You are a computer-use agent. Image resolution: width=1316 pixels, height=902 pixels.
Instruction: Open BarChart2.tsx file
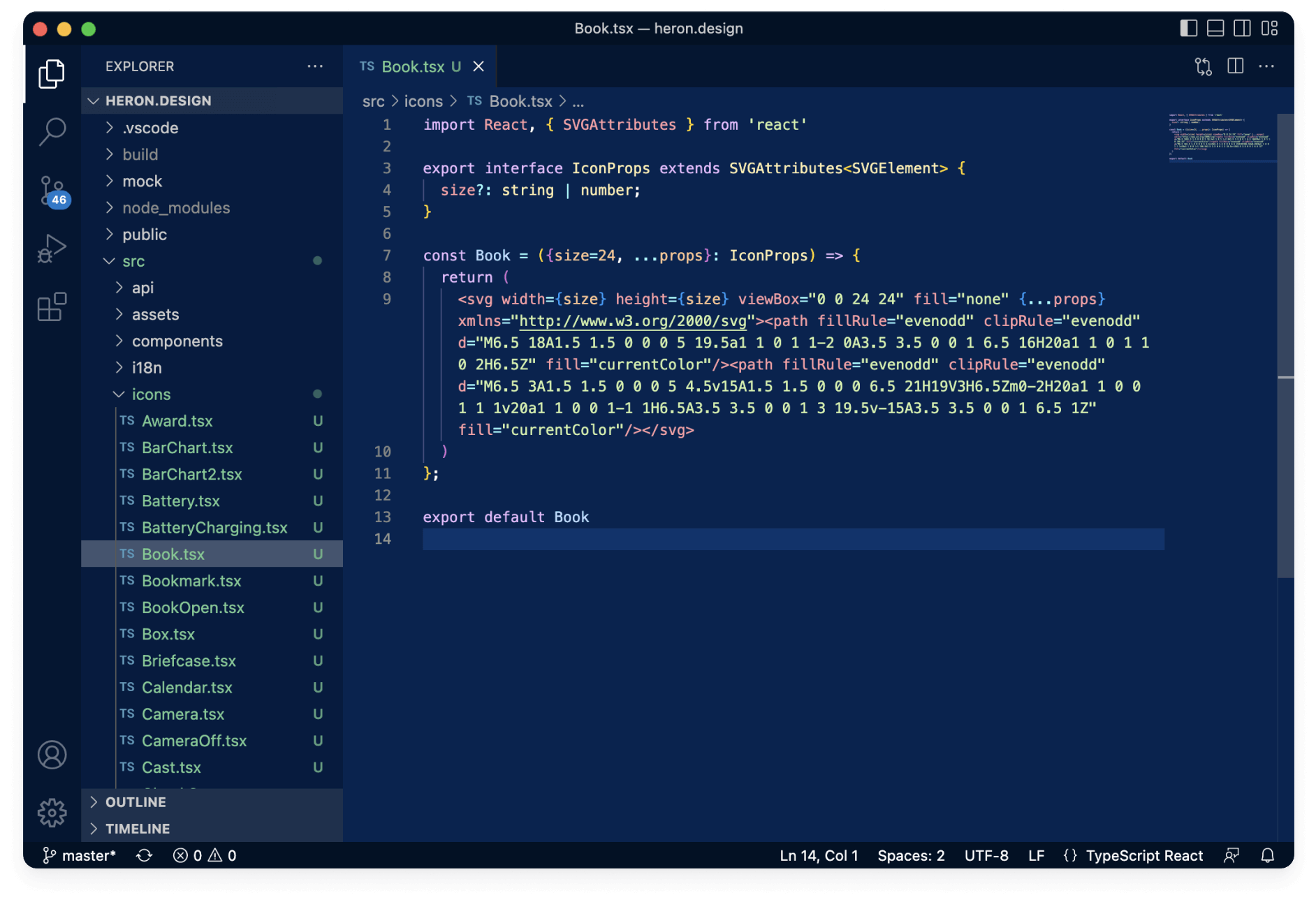coord(212,474)
